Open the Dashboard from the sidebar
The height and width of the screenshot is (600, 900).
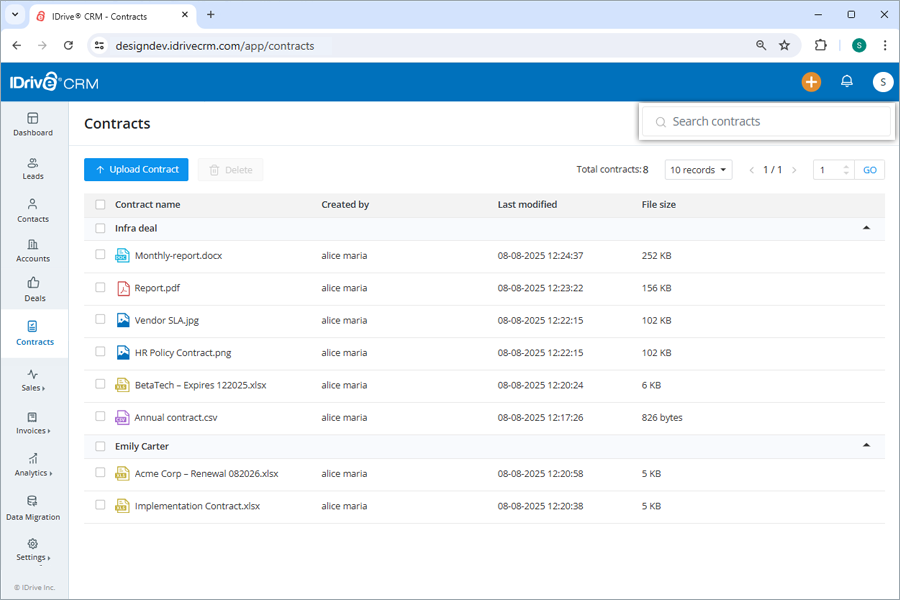click(33, 124)
